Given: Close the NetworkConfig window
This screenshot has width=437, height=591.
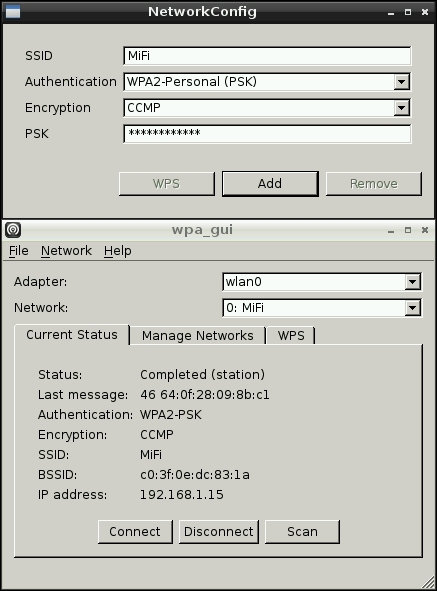Looking at the screenshot, I should (x=425, y=12).
